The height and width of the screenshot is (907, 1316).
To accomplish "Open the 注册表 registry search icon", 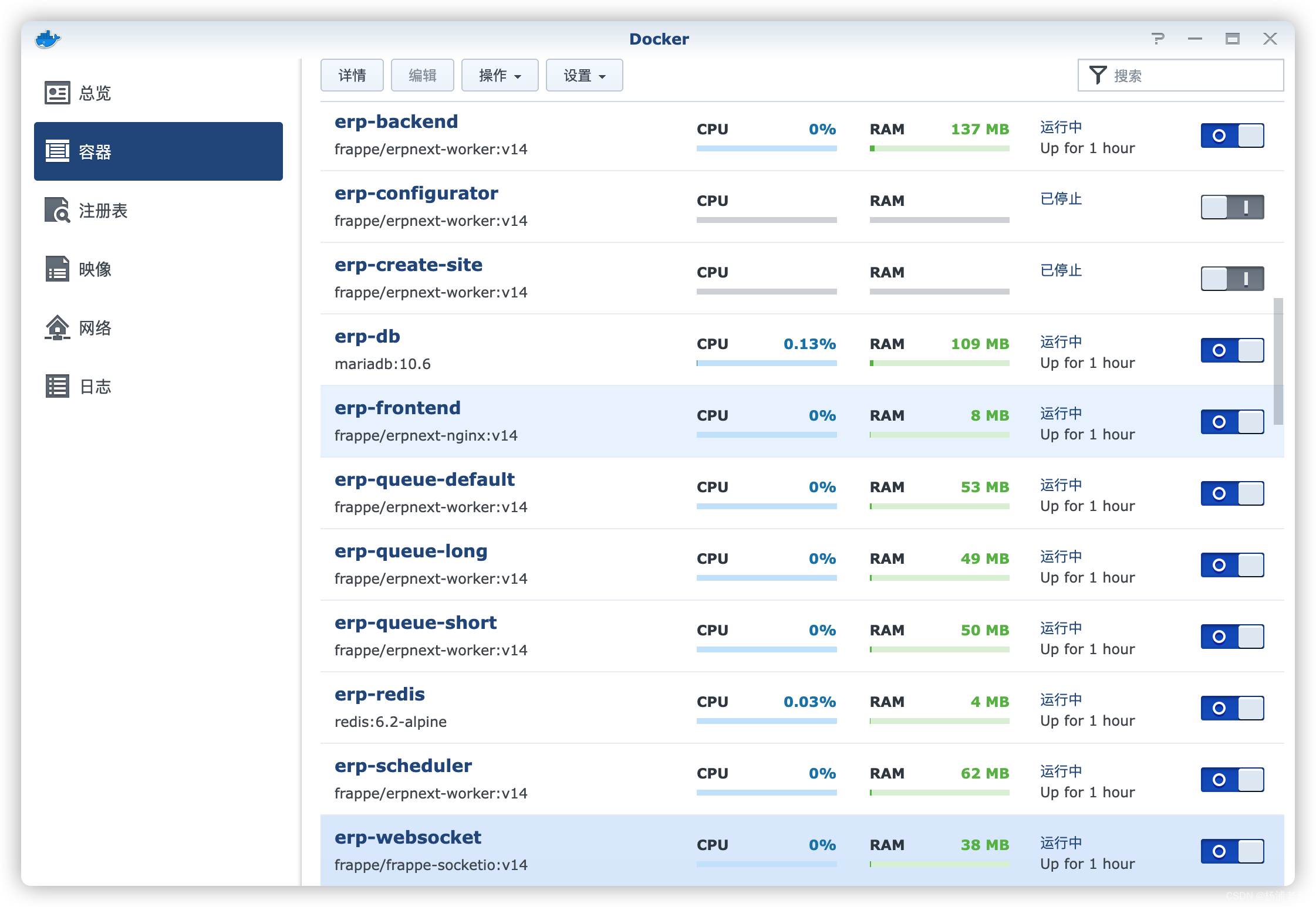I will 58,210.
